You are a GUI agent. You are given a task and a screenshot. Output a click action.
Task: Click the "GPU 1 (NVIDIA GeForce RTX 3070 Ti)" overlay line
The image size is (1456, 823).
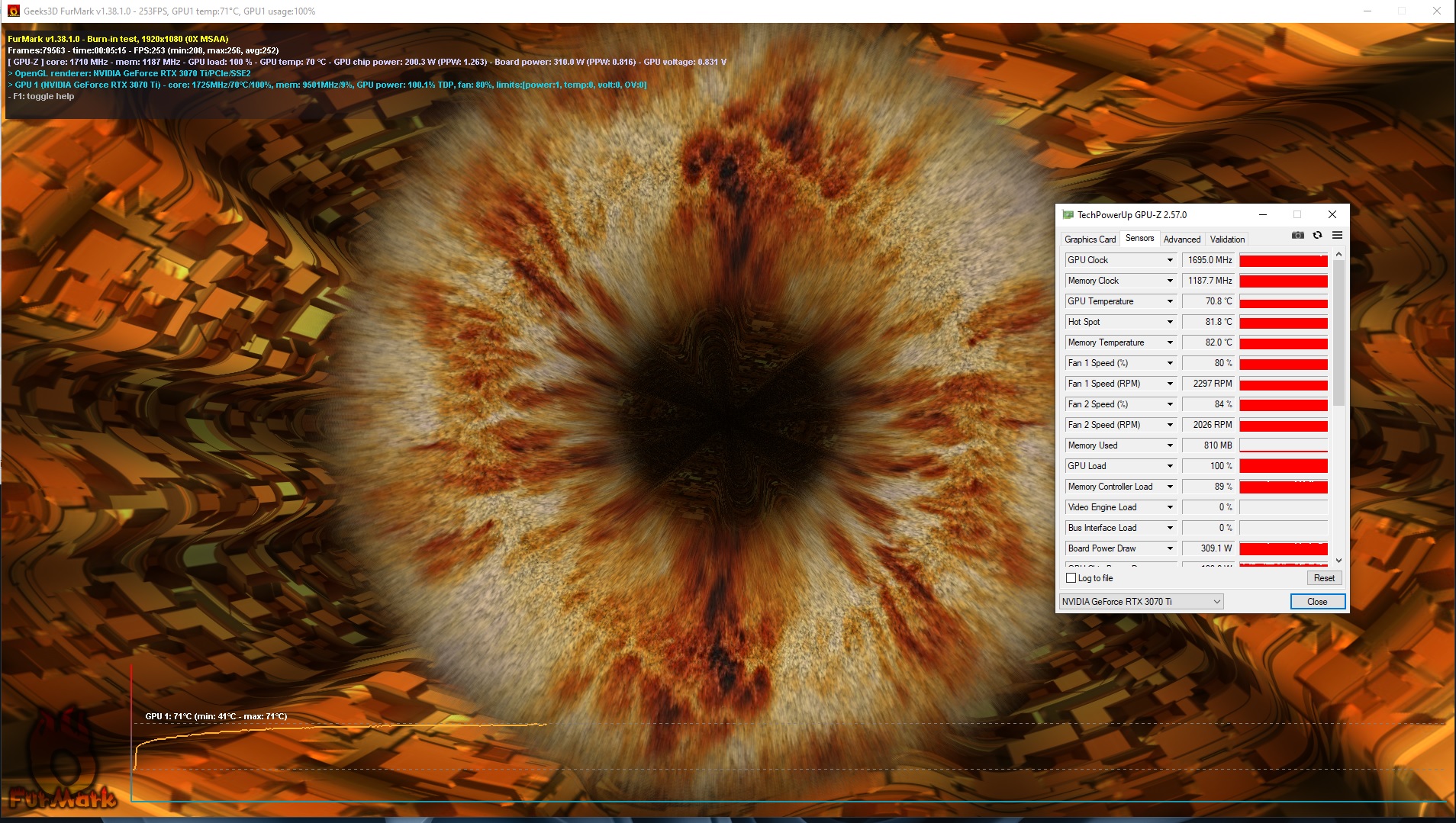click(327, 85)
